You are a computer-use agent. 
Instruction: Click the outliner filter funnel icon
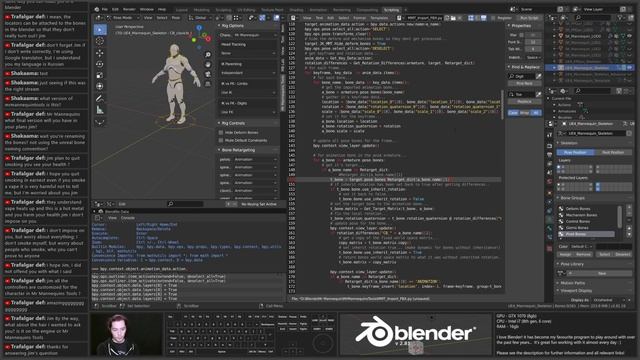(620, 18)
